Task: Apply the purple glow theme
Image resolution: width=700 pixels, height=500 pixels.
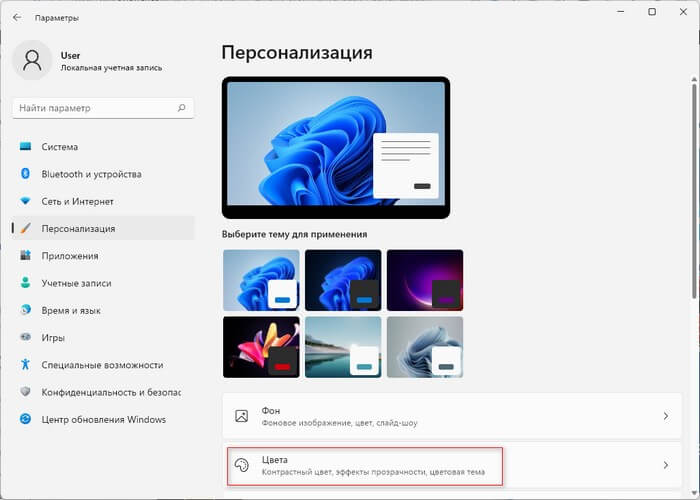Action: click(x=425, y=280)
